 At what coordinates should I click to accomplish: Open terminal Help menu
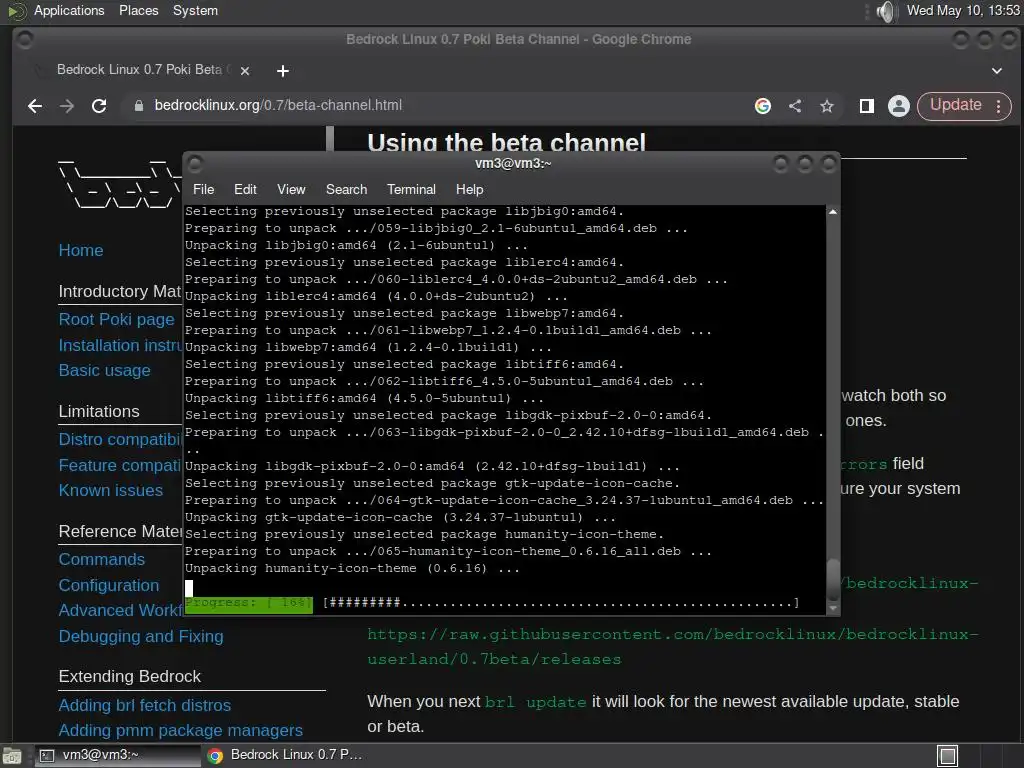coord(470,189)
